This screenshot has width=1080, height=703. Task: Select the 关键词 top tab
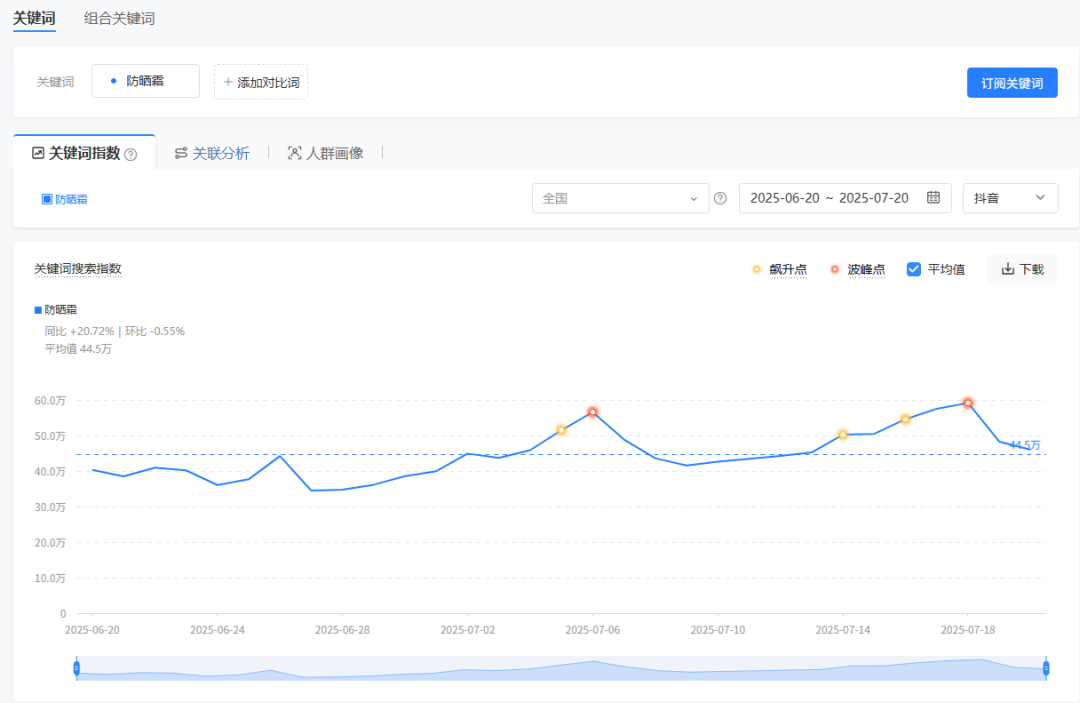point(34,18)
